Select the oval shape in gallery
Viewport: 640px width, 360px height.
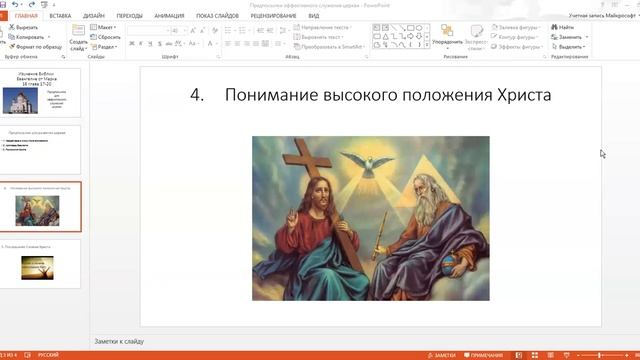pyautogui.click(x=419, y=28)
